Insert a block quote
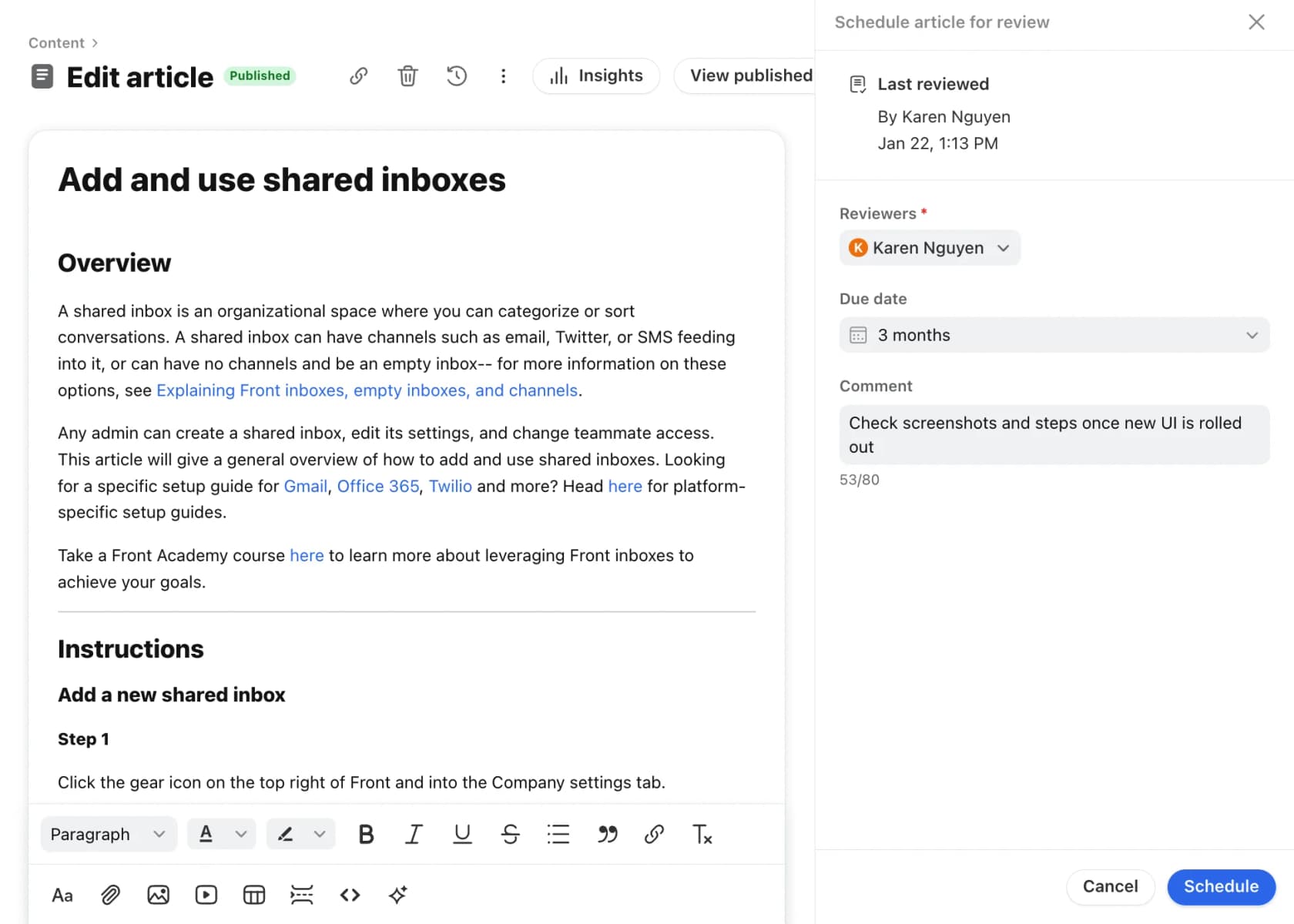Viewport: 1294px width, 924px height. coord(607,834)
